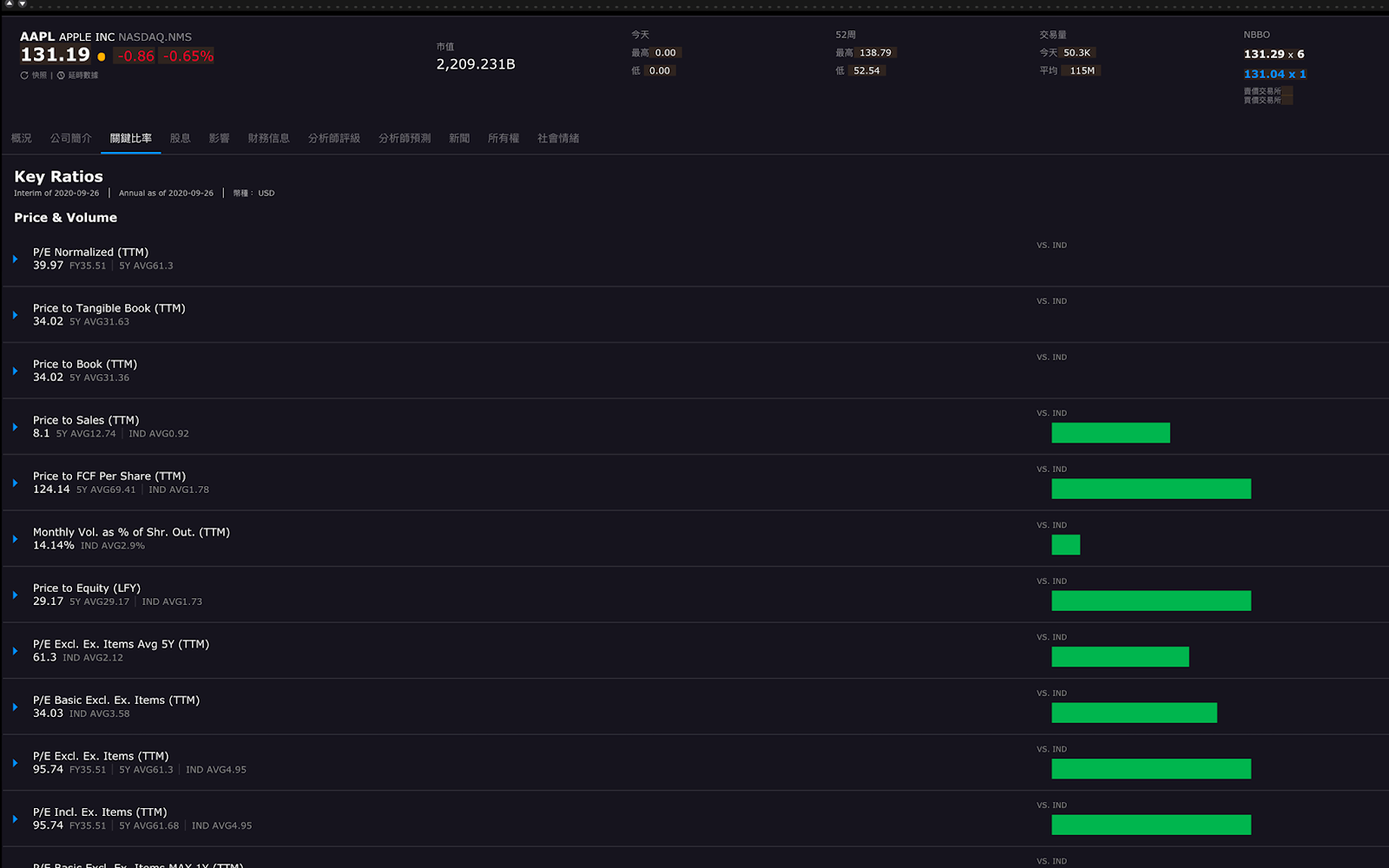Click the Monthly Vol. vs. IND green bar
This screenshot has width=1389, height=868.
tap(1065, 545)
